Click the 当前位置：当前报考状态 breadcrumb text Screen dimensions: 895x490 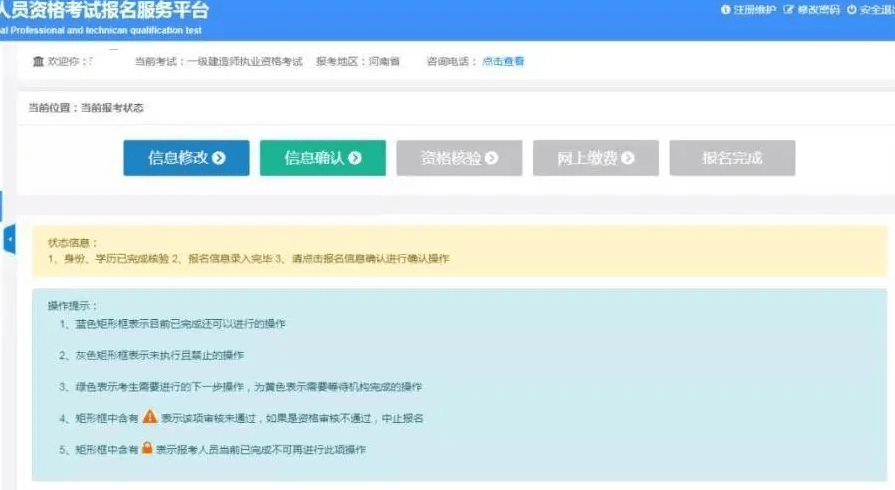click(86, 107)
